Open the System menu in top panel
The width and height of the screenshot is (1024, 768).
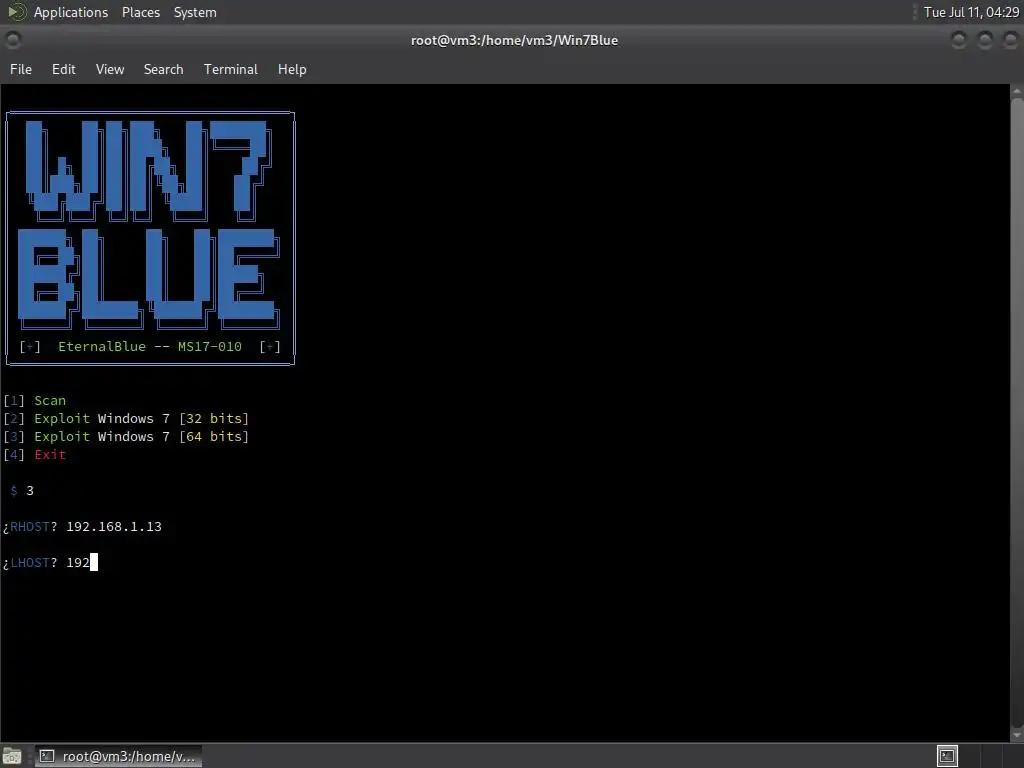point(195,12)
